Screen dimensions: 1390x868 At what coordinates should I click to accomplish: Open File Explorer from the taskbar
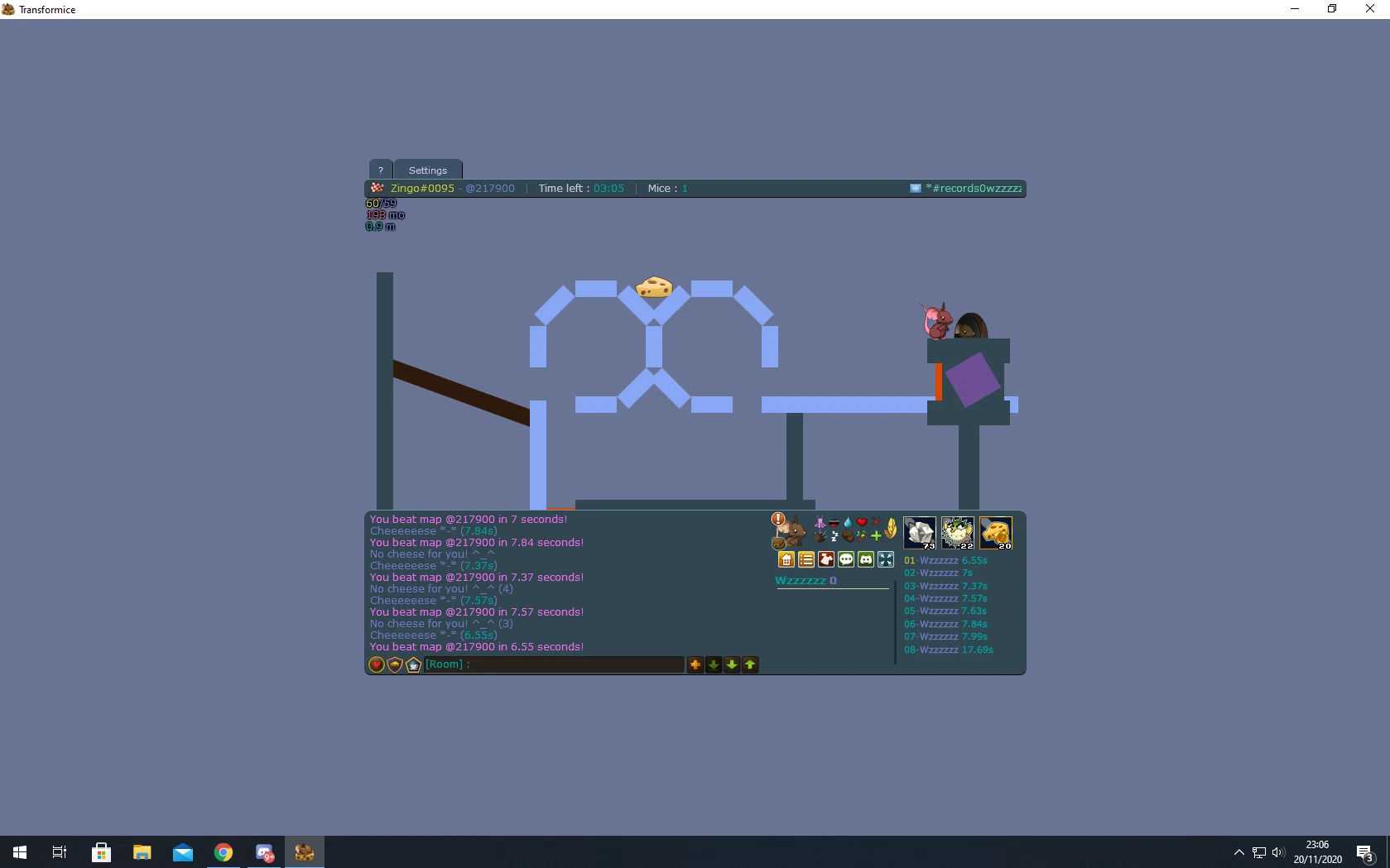tap(142, 851)
